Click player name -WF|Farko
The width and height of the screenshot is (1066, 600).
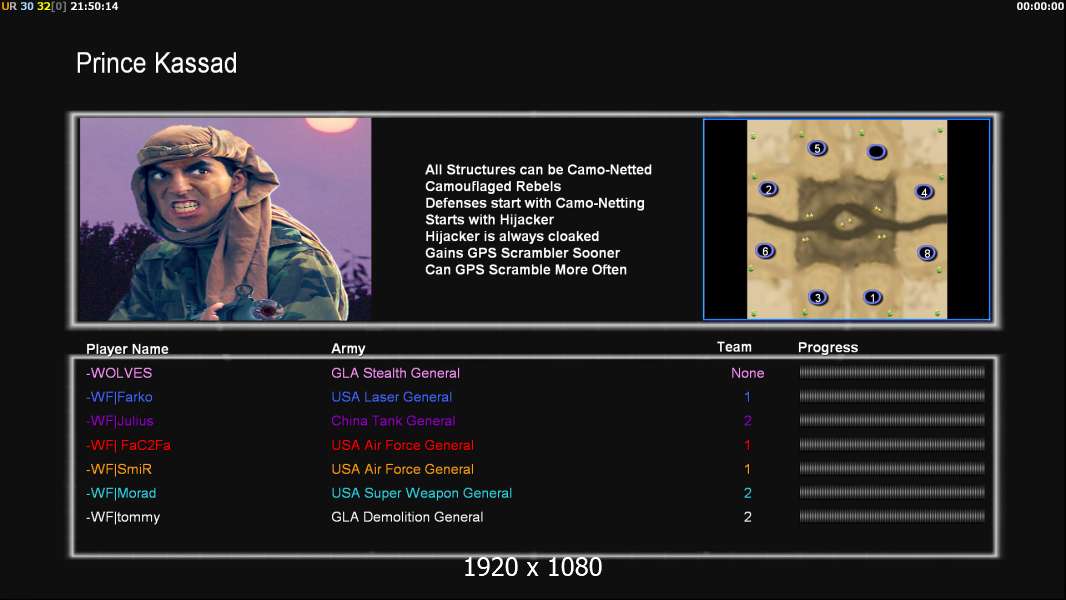[x=119, y=397]
